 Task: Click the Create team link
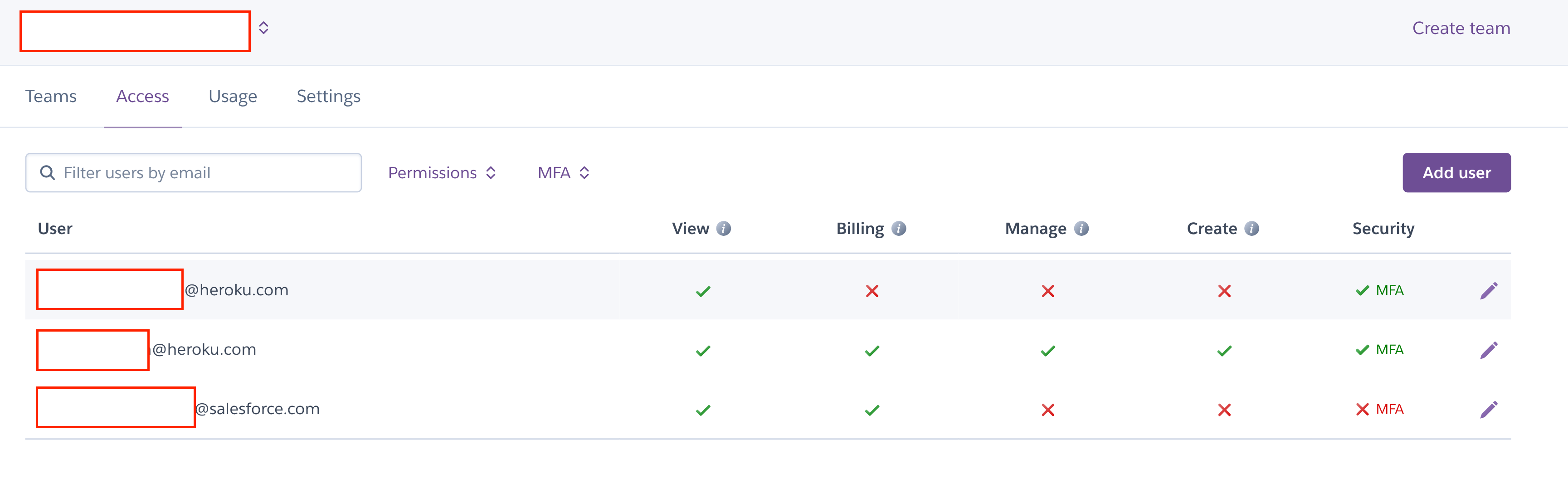(1461, 28)
